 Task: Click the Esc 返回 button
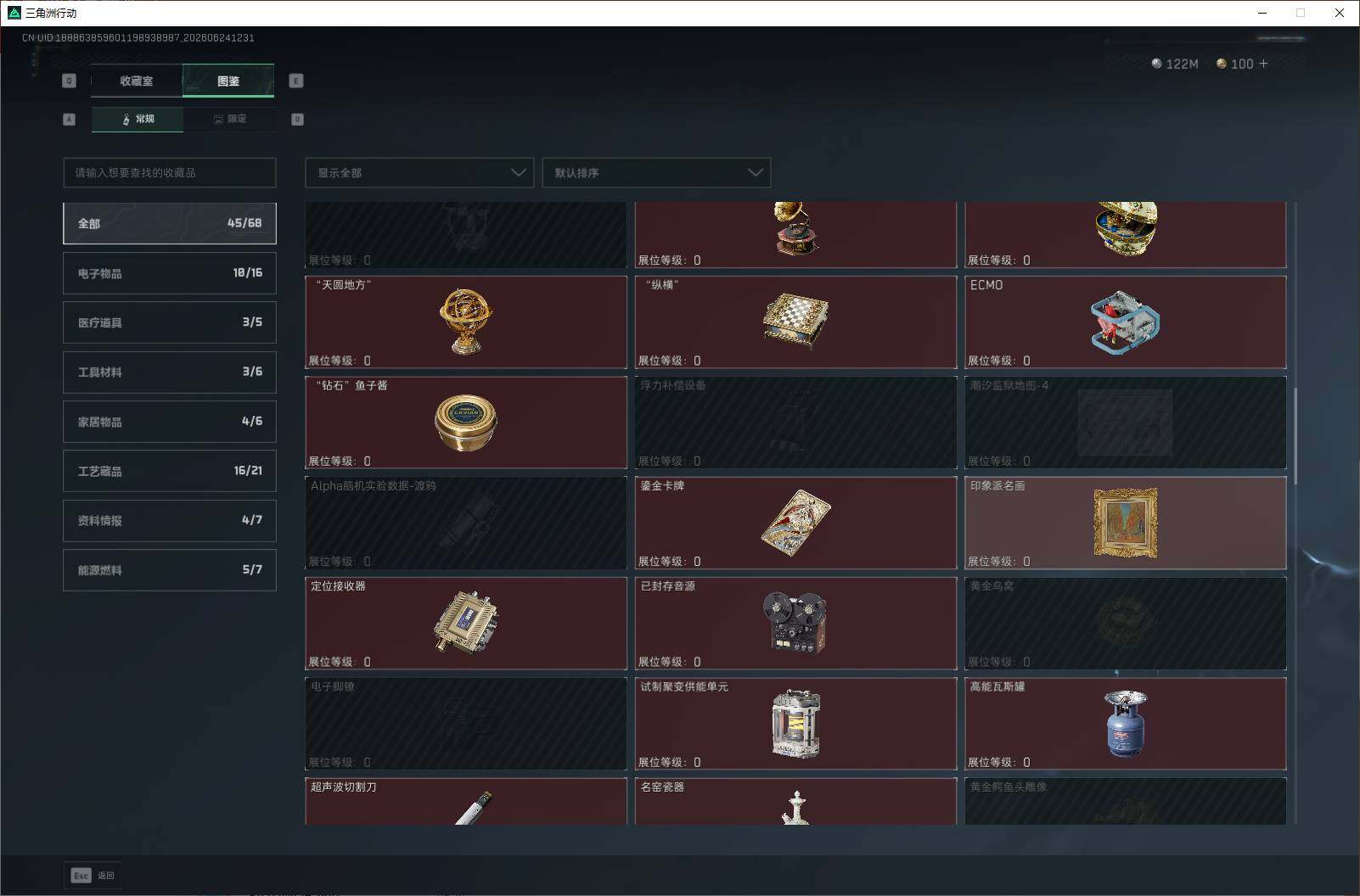point(93,875)
